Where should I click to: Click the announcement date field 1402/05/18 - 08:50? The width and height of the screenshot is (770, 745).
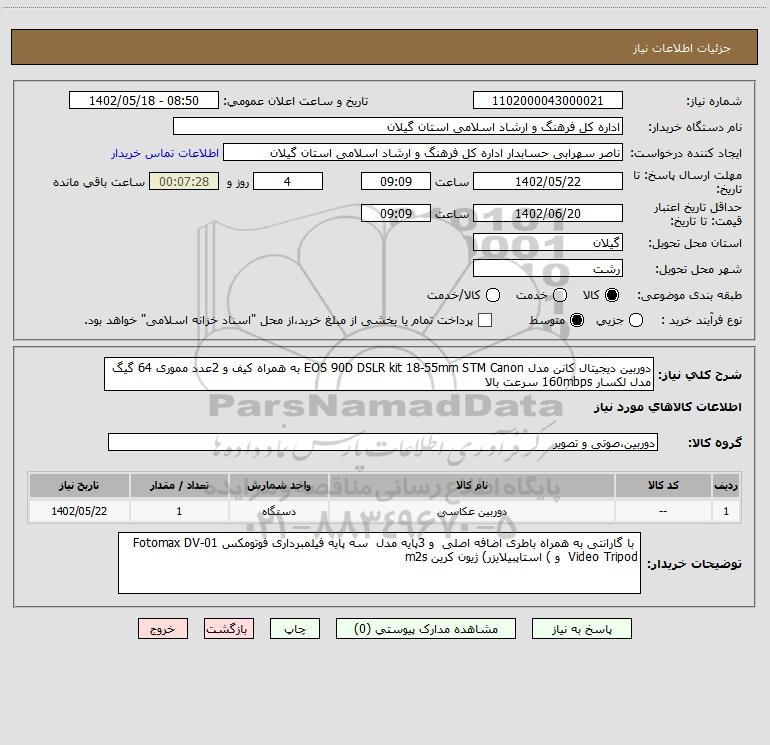144,101
